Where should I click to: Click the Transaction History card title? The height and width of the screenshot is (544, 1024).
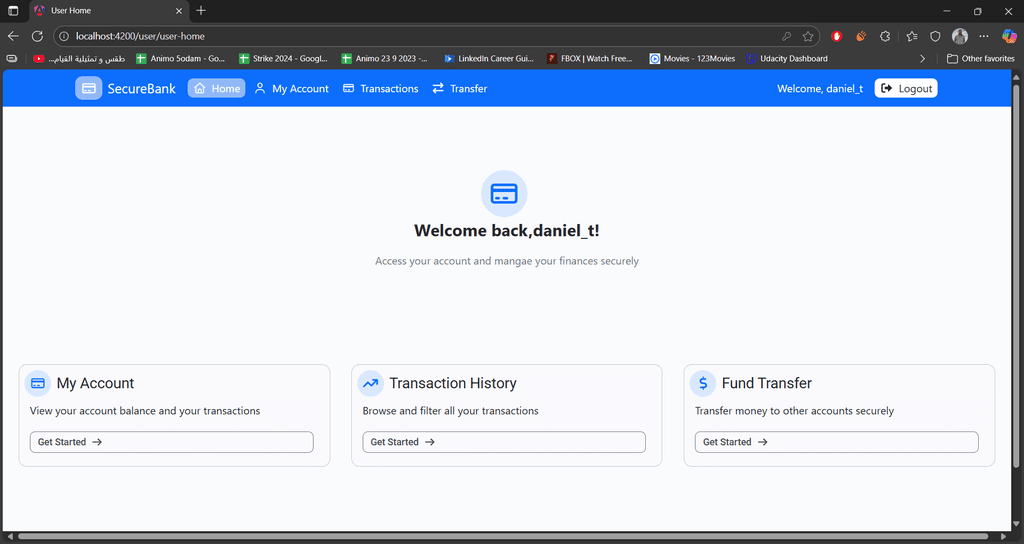453,383
